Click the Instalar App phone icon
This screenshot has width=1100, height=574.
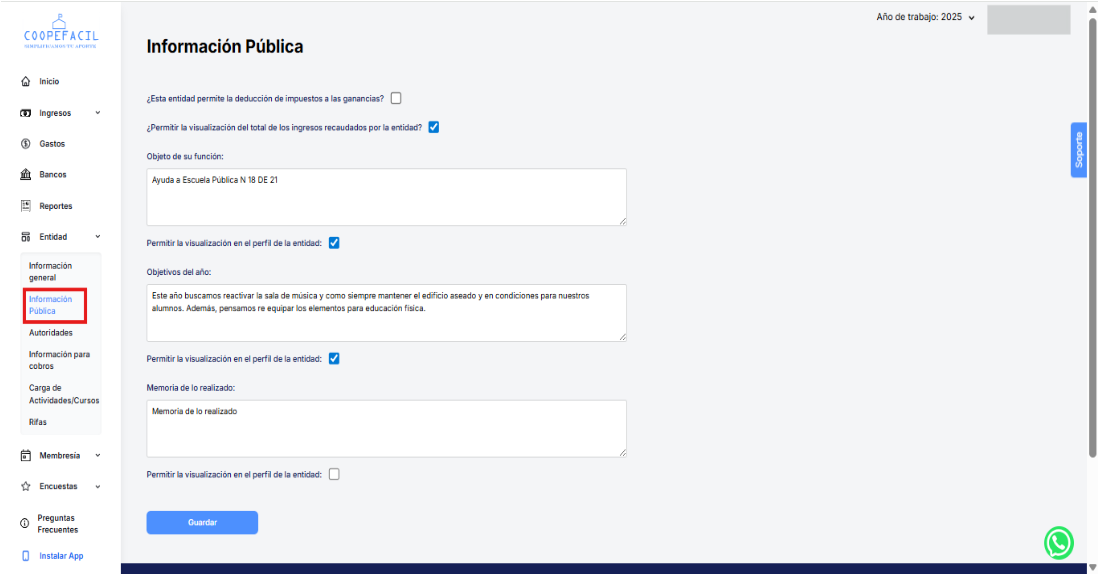pyautogui.click(x=25, y=556)
